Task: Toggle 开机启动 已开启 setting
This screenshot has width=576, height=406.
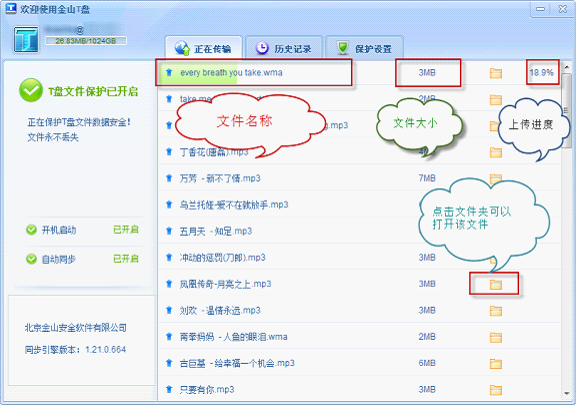Action: coord(125,230)
